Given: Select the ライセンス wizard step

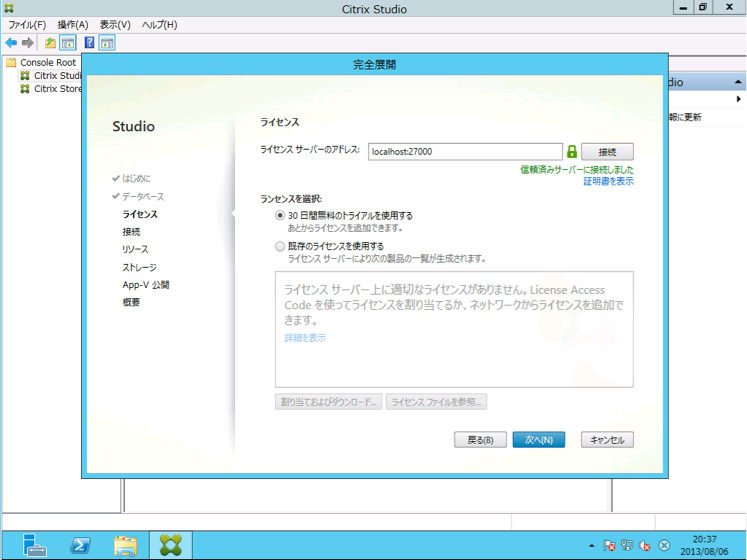Looking at the screenshot, I should 140,214.
